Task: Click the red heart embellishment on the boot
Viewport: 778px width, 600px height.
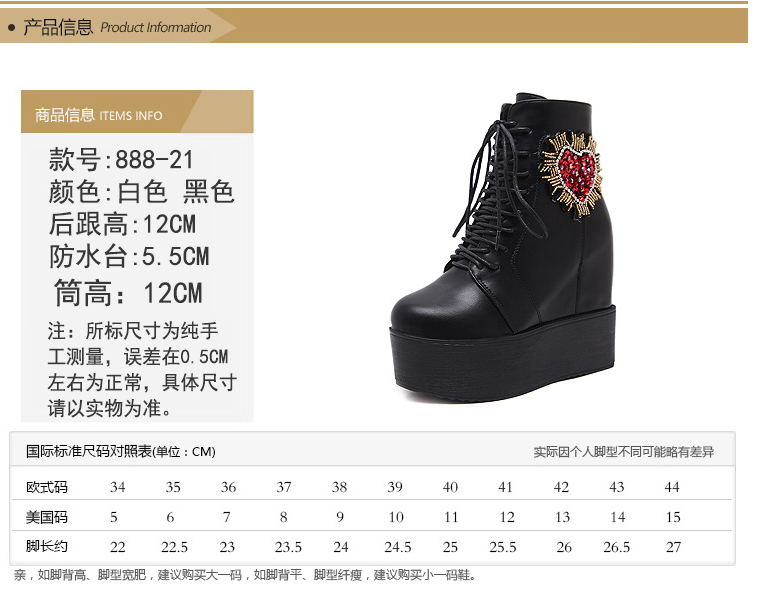Action: [x=574, y=166]
